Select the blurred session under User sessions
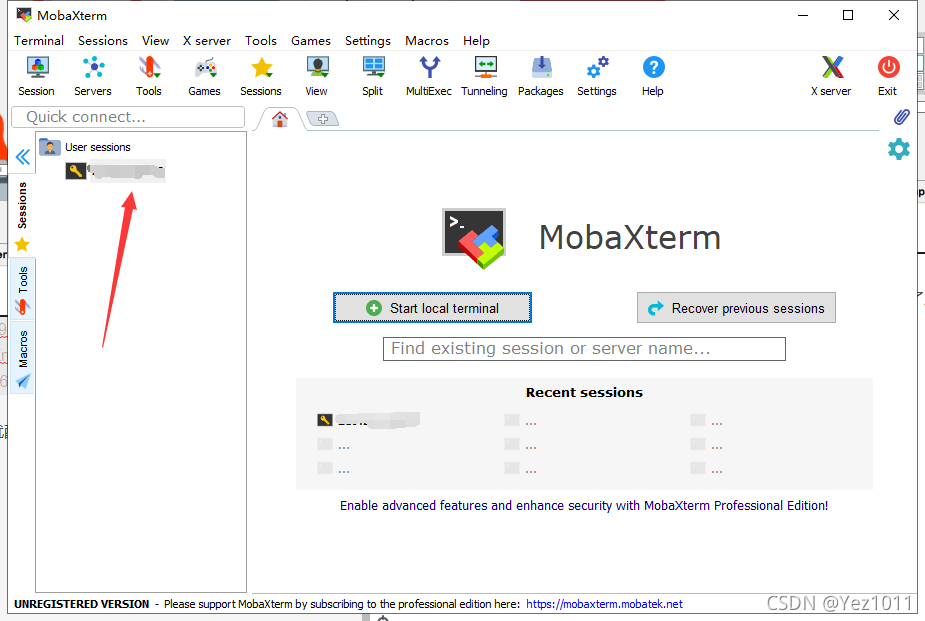This screenshot has height=621, width=925. tap(116, 171)
